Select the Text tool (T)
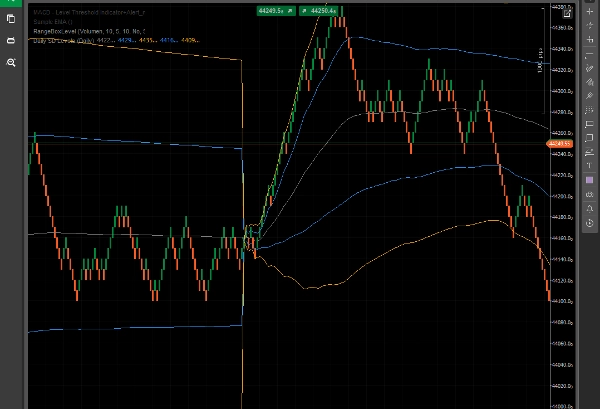The width and height of the screenshot is (600, 409). point(590,166)
